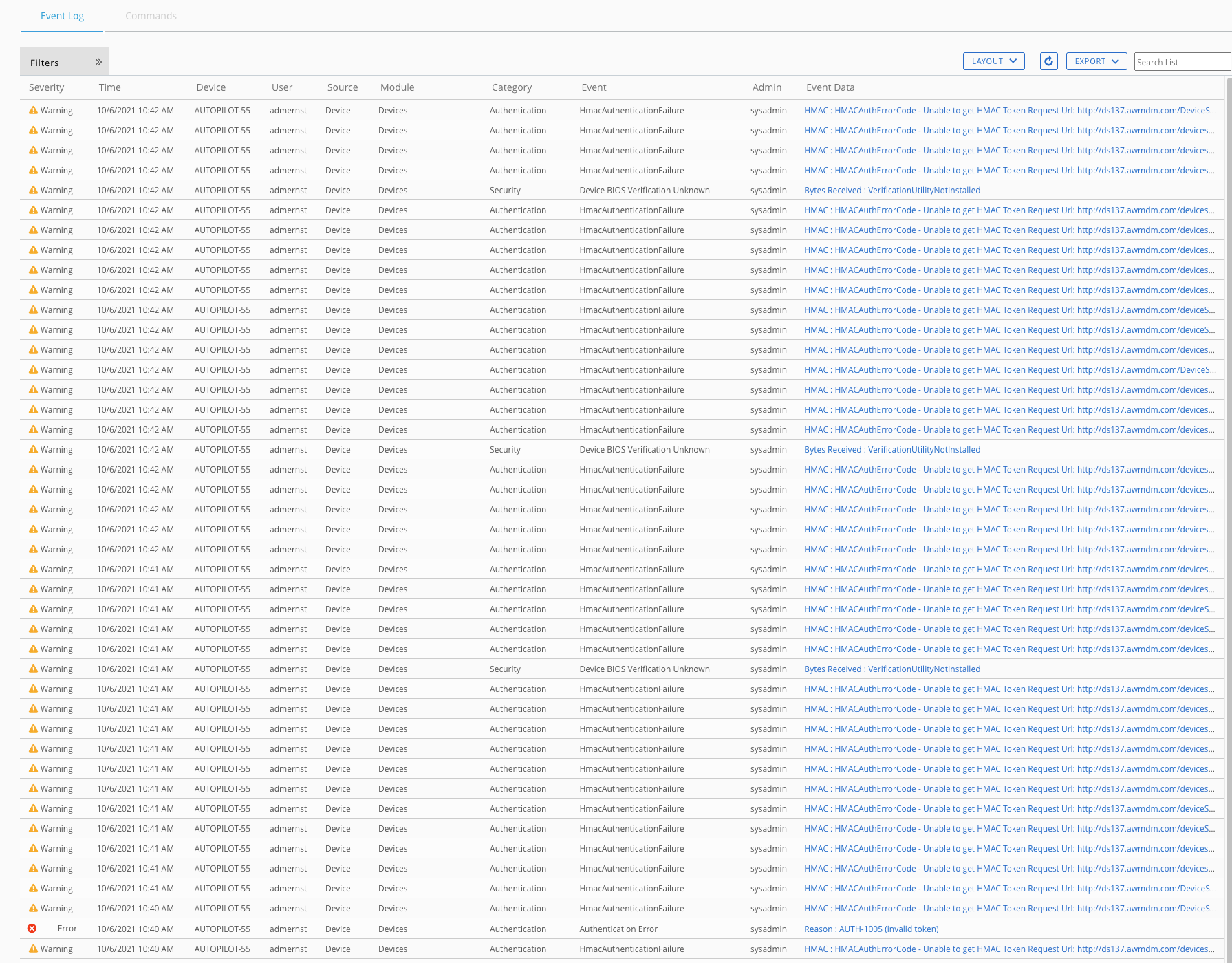This screenshot has height=963, width=1232.
Task: Click the warning triangle icon in the first row
Action: [33, 110]
